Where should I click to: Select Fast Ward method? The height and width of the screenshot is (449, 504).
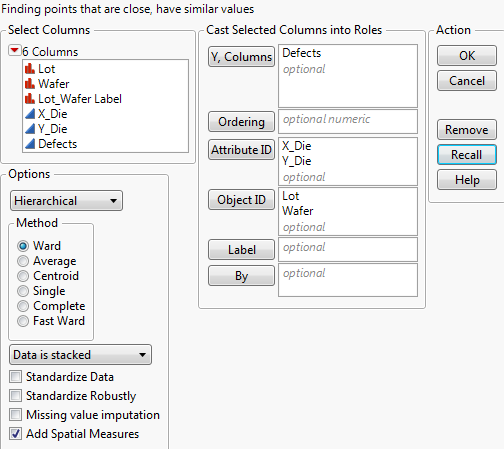click(x=23, y=321)
